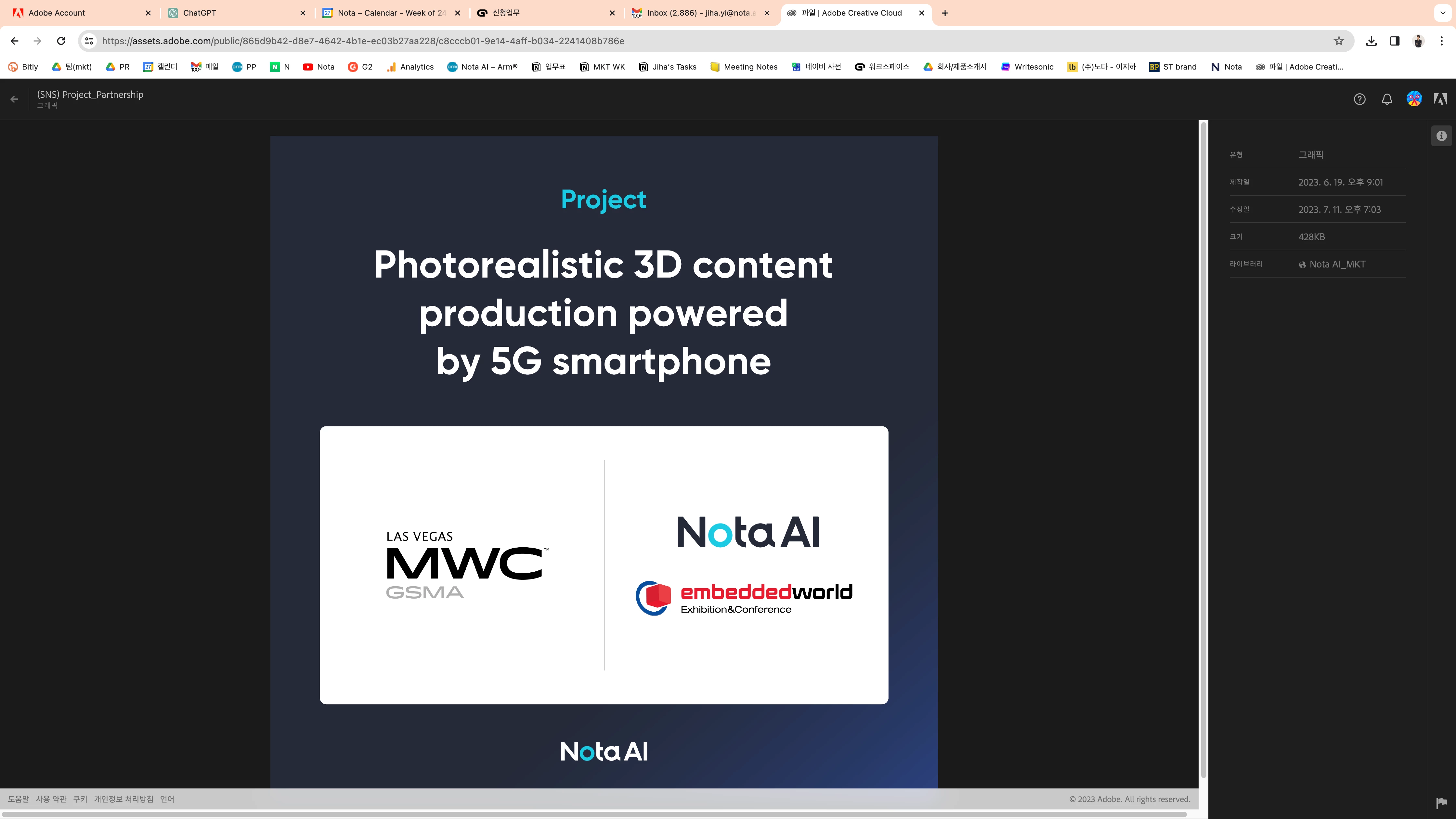Toggle the info details panel icon
This screenshot has height=819, width=1456.
(1441, 136)
